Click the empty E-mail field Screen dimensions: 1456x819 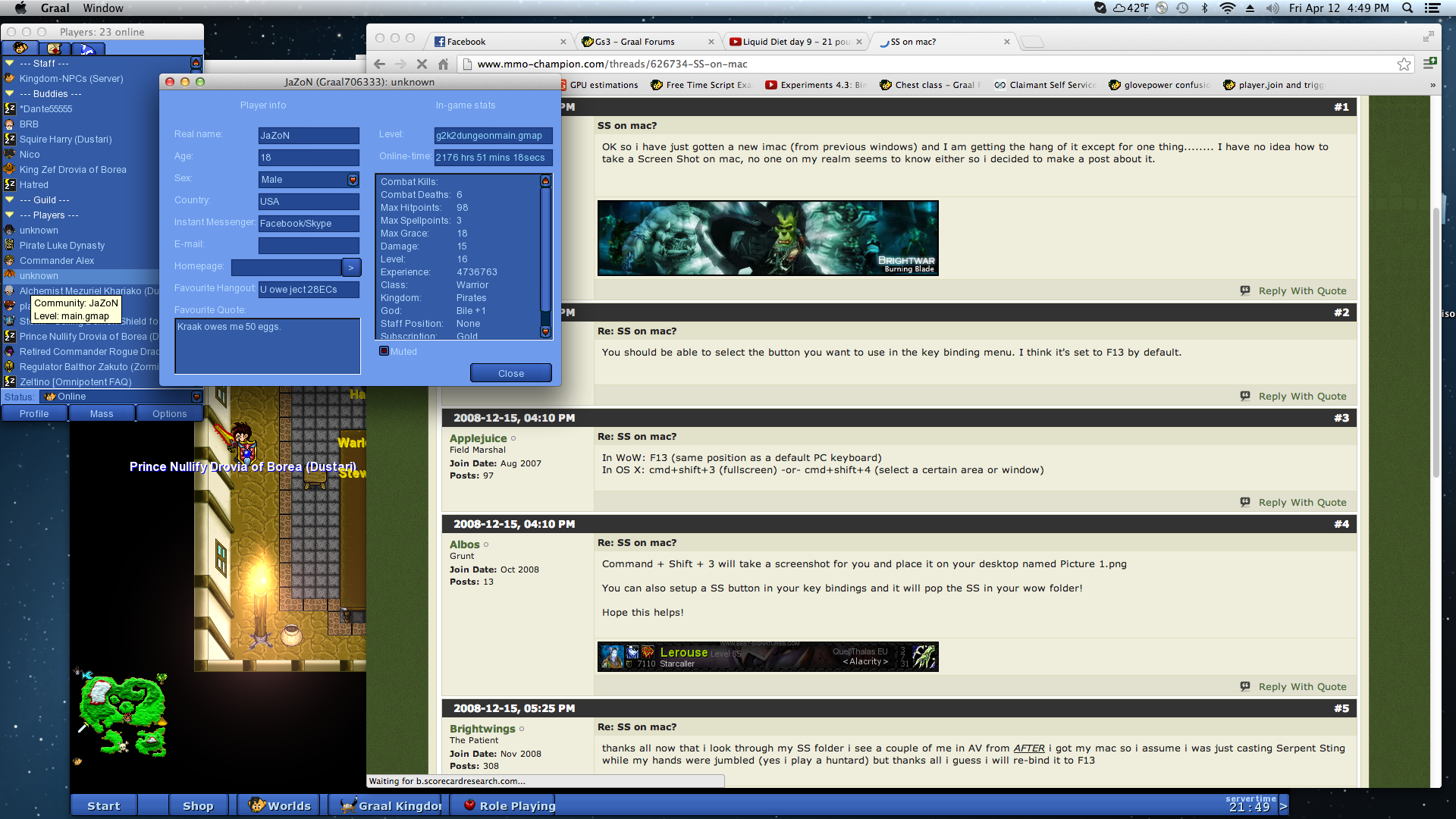(309, 246)
